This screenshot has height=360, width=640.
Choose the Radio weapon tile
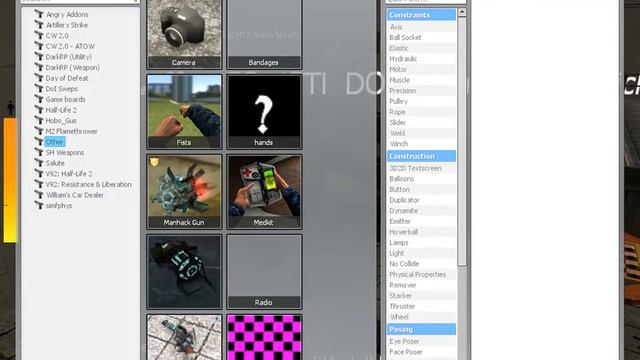(x=264, y=271)
